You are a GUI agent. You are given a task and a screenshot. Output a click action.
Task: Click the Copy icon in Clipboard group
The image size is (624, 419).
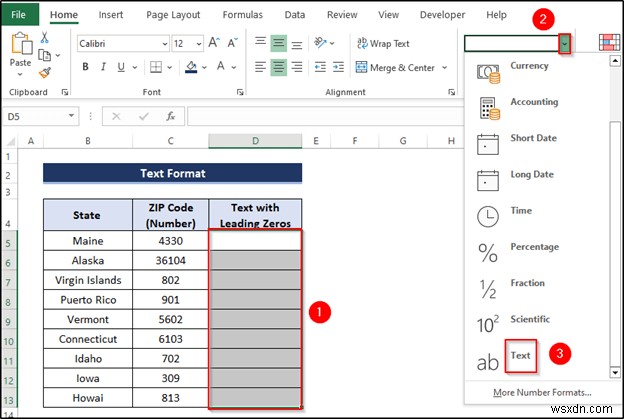[x=44, y=55]
